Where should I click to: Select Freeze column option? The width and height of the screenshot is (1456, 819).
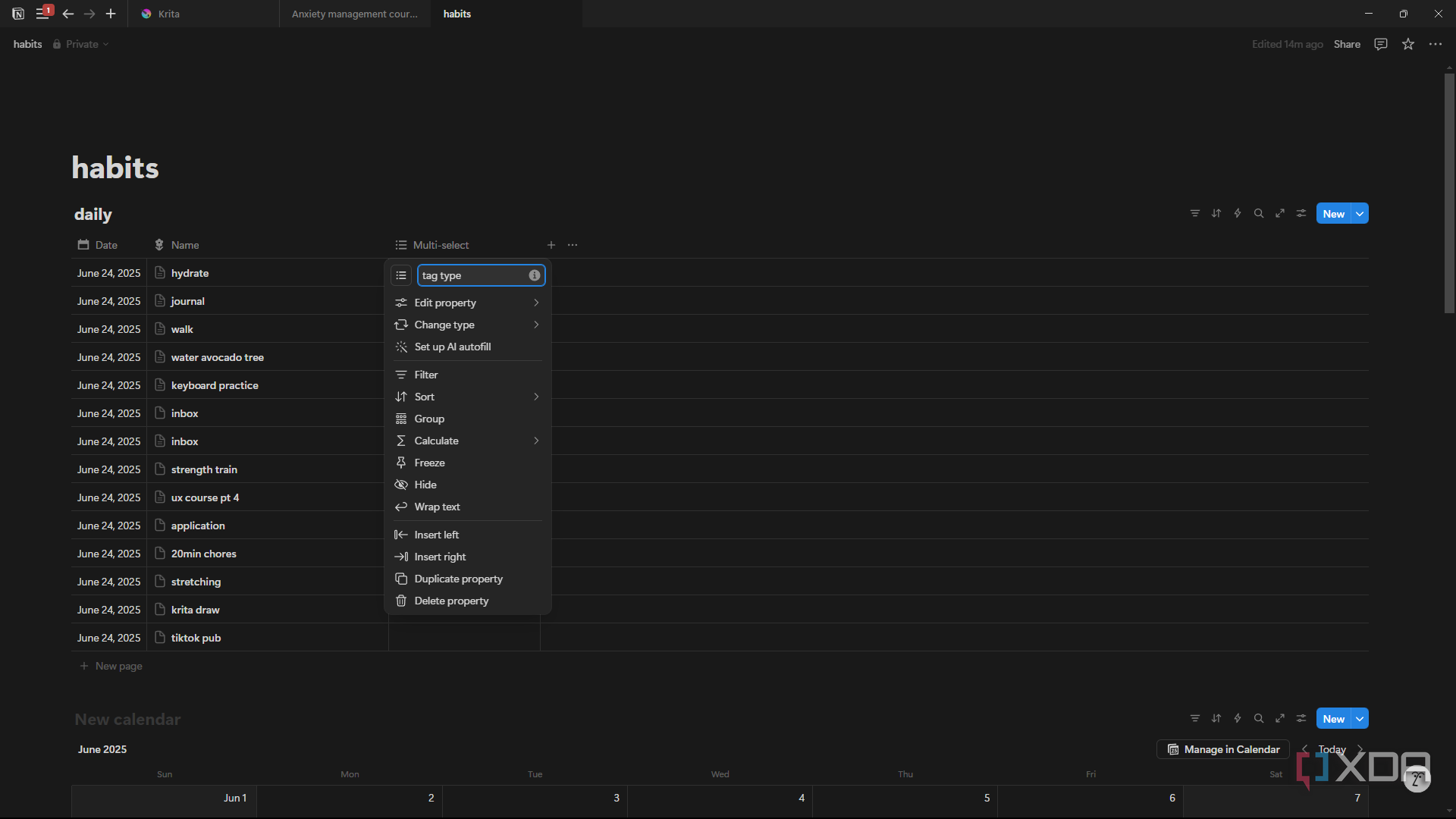point(468,463)
